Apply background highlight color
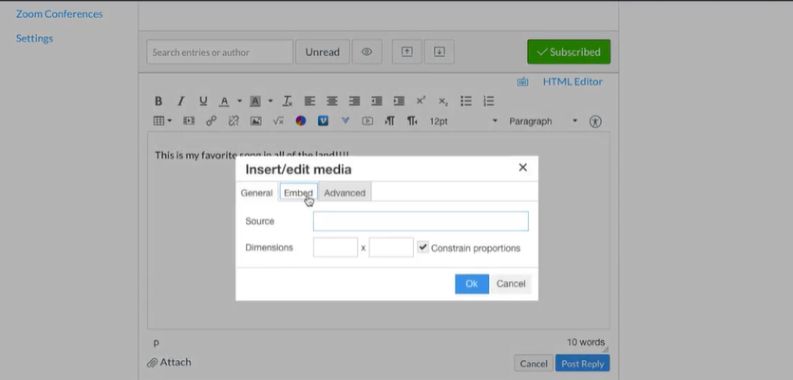 coord(255,101)
